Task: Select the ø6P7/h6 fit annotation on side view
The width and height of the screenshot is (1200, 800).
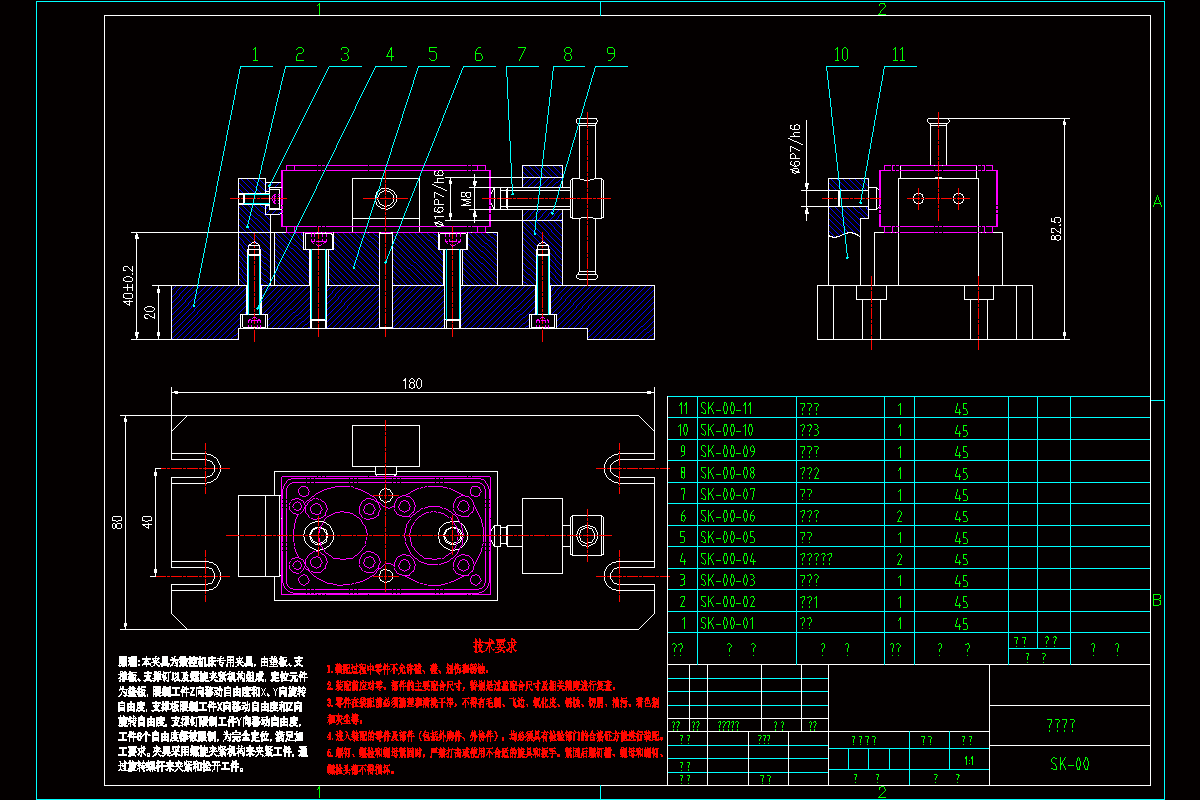Action: (795, 150)
